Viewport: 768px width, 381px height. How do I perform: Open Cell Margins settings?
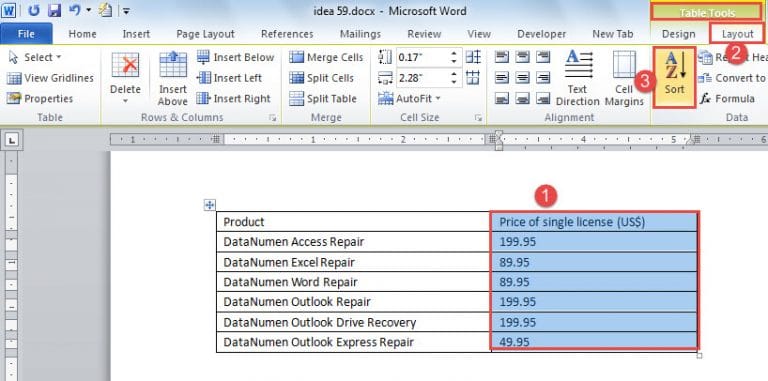point(624,78)
